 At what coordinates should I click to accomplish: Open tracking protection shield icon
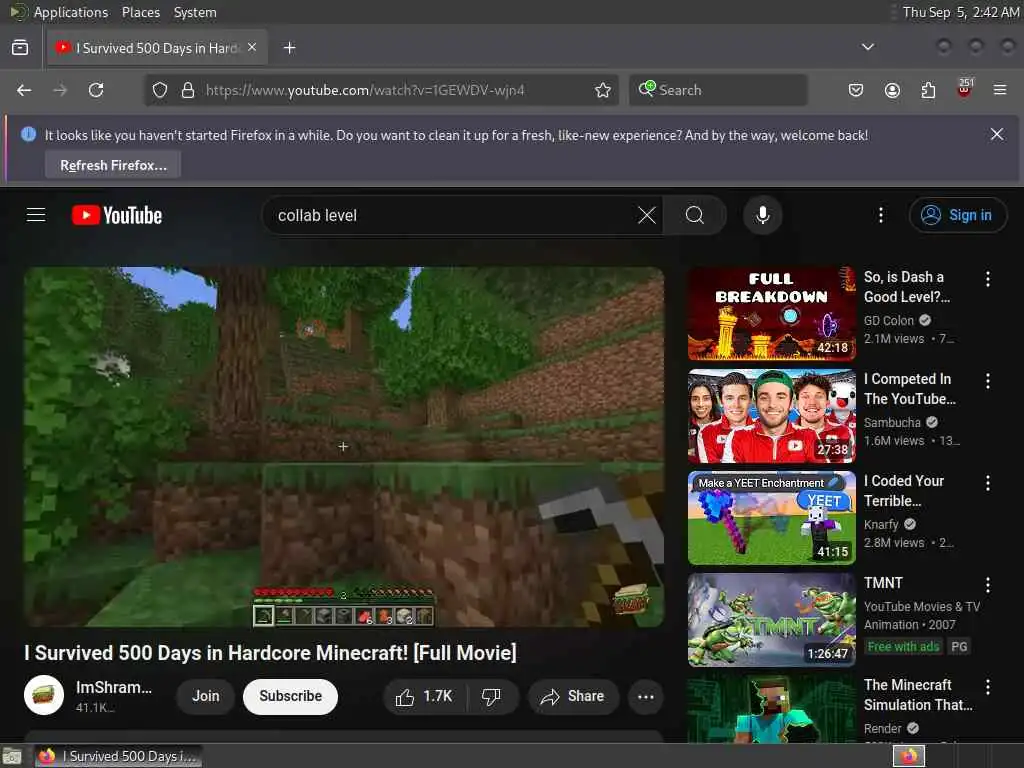[160, 90]
